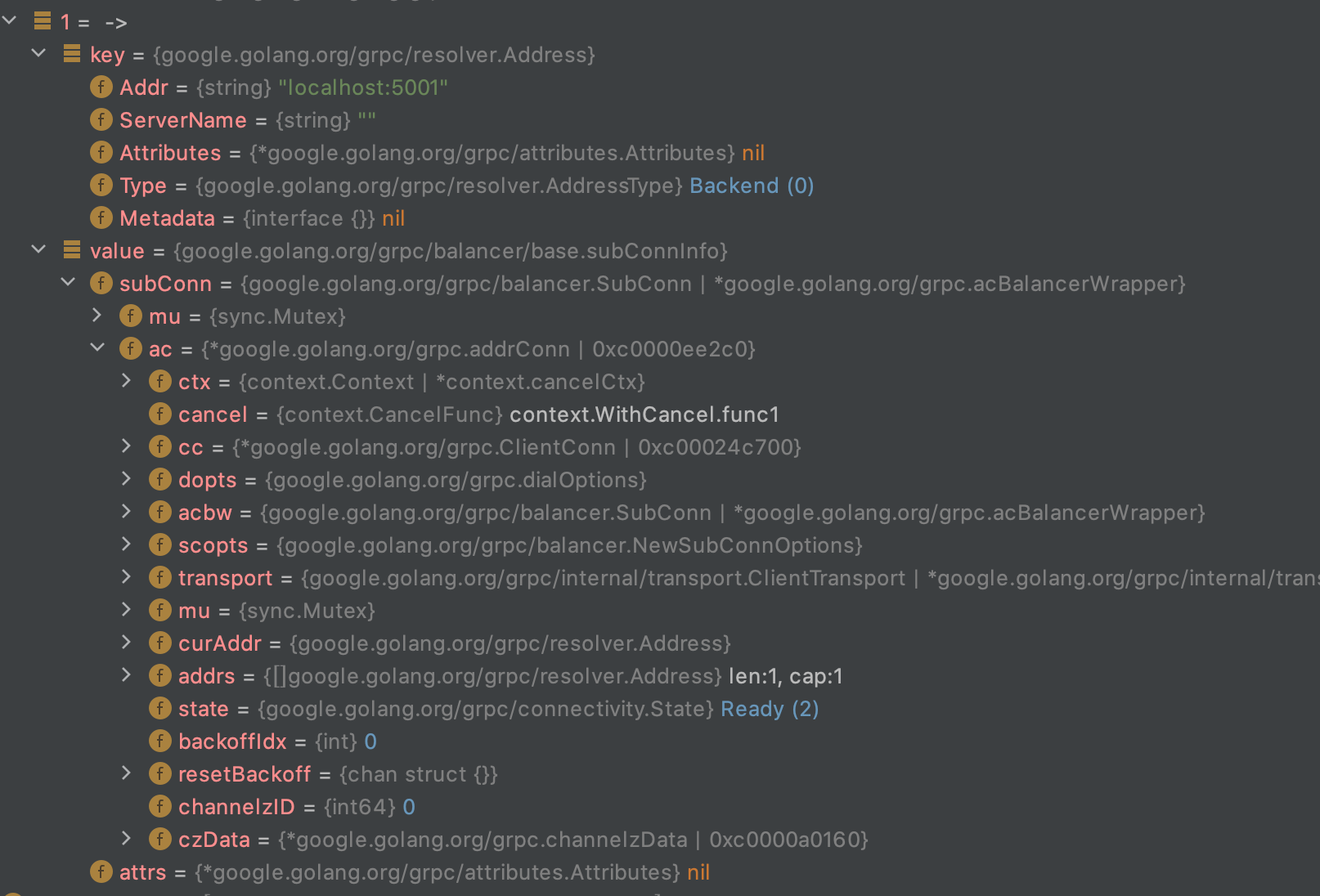Click the struct icon next to value
This screenshot has height=896, width=1320.
pyautogui.click(x=72, y=250)
